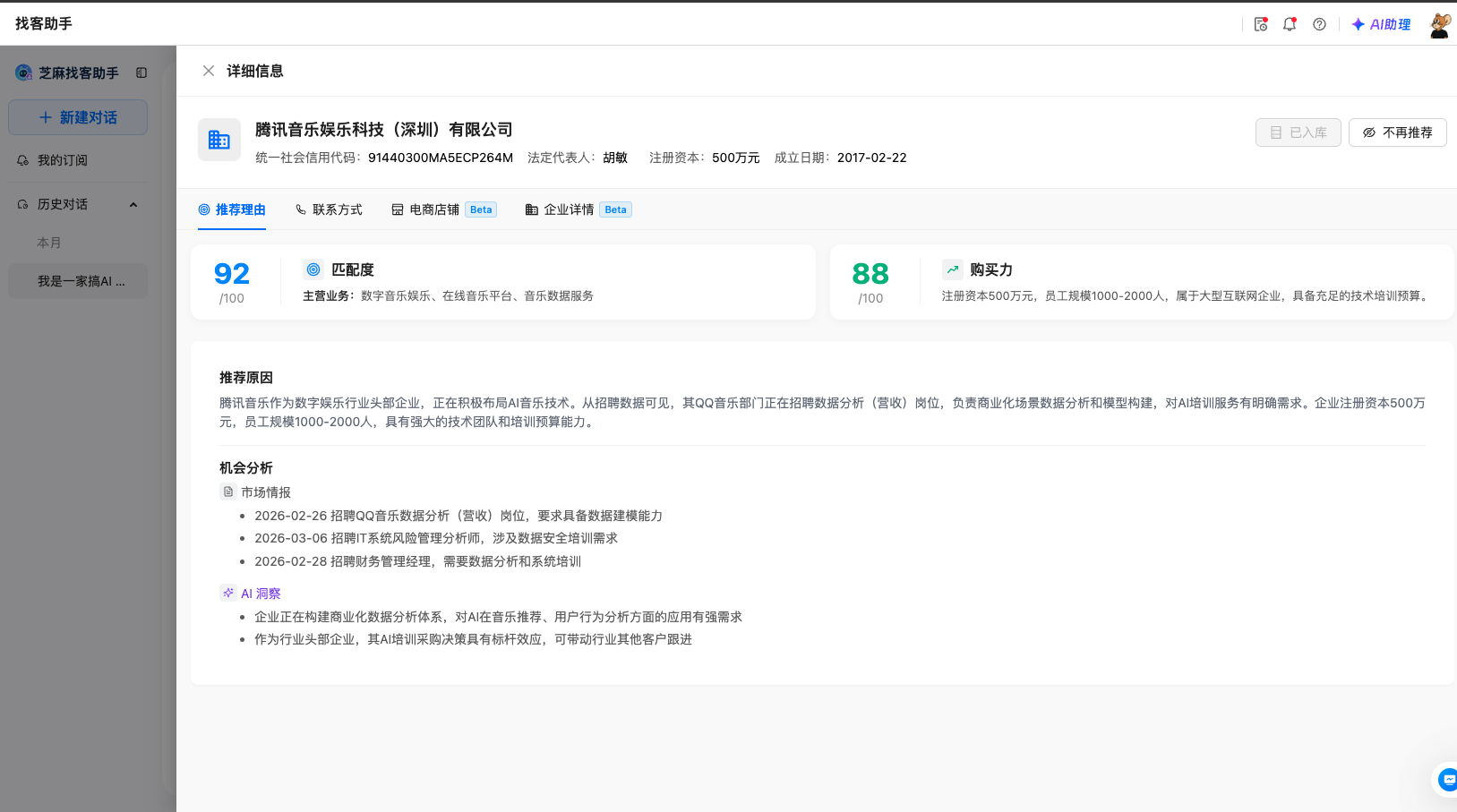Click the AI 洞察 sparkle icon
The height and width of the screenshot is (812, 1457).
tap(228, 593)
